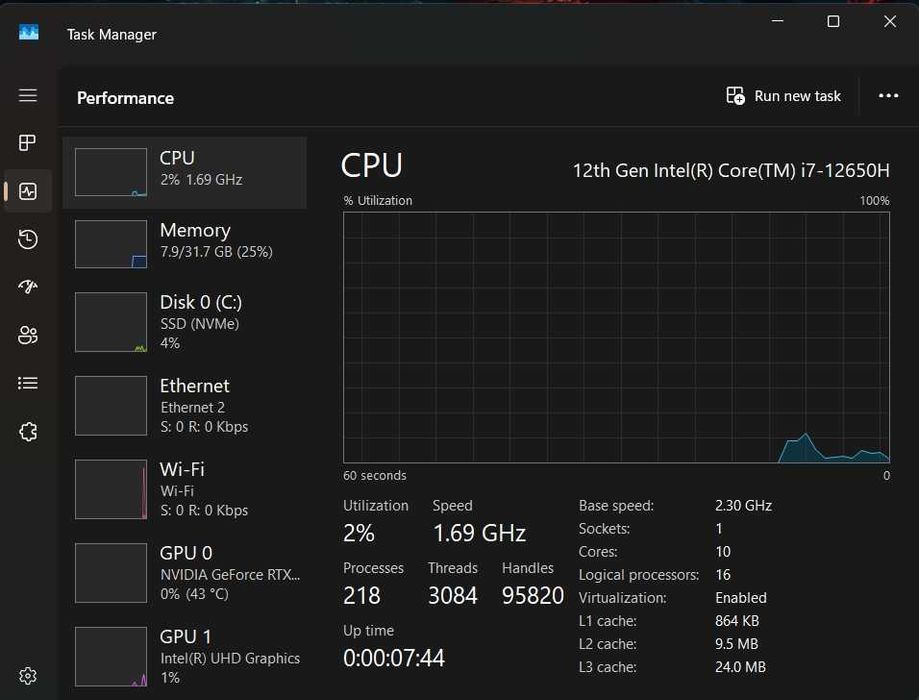
Task: Switch to Disk 0 (C:) view
Action: [185, 321]
